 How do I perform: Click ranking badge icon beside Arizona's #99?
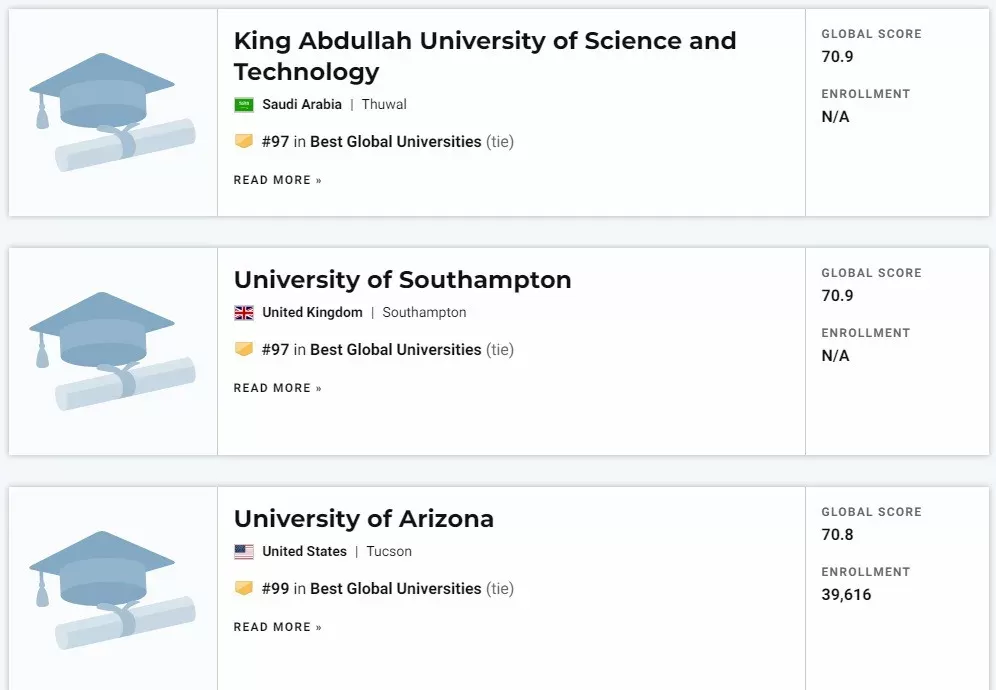[x=244, y=588]
